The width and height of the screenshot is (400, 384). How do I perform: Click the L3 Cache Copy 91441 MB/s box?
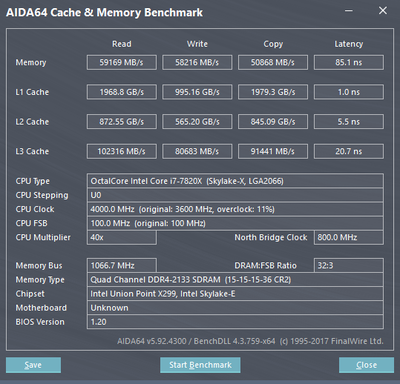click(273, 151)
